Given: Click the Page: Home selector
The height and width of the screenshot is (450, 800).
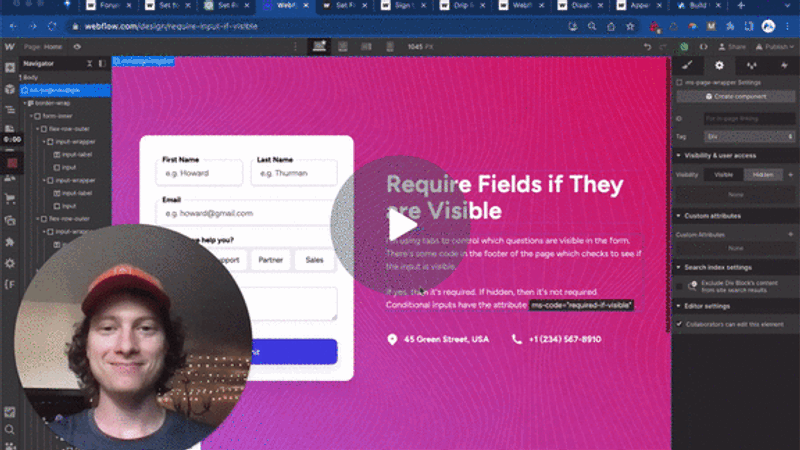Looking at the screenshot, I should tap(43, 46).
